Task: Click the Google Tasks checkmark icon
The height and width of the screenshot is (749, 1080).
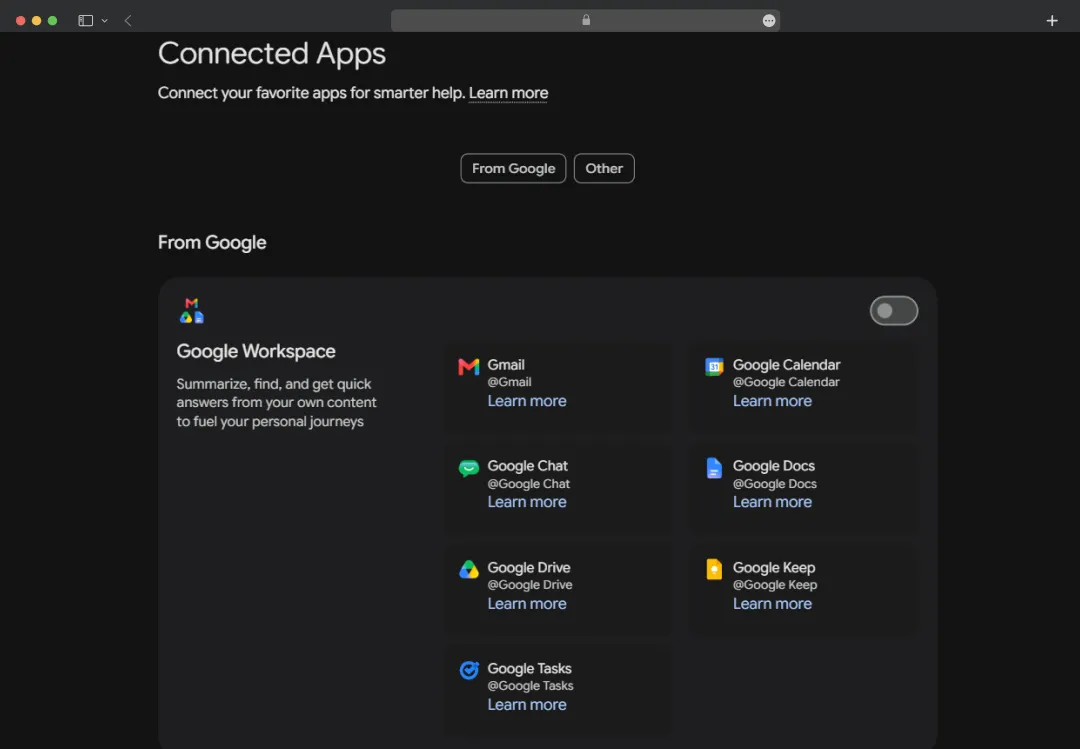Action: (468, 670)
